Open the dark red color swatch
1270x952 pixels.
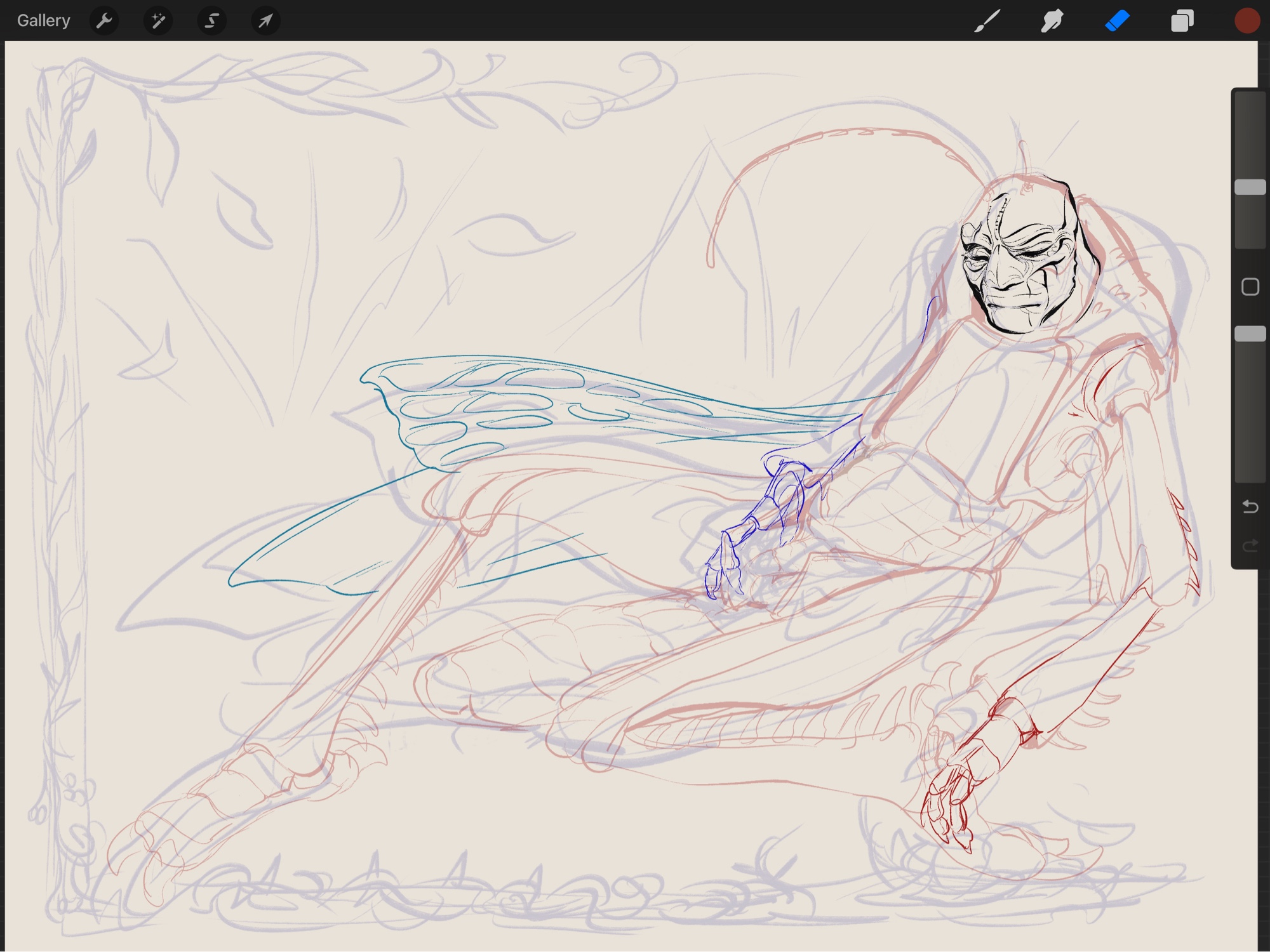1247,21
